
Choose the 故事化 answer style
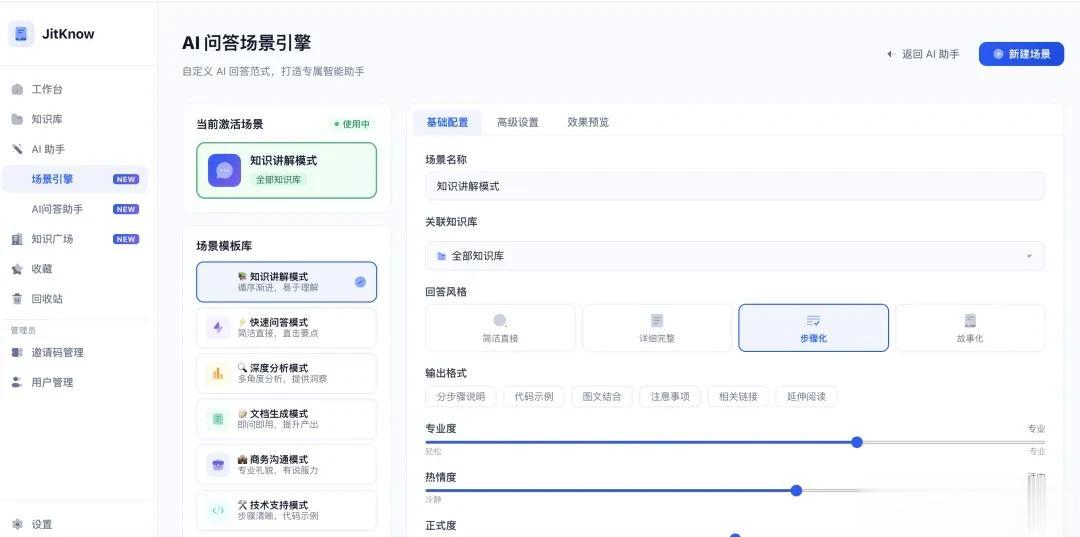coord(969,328)
